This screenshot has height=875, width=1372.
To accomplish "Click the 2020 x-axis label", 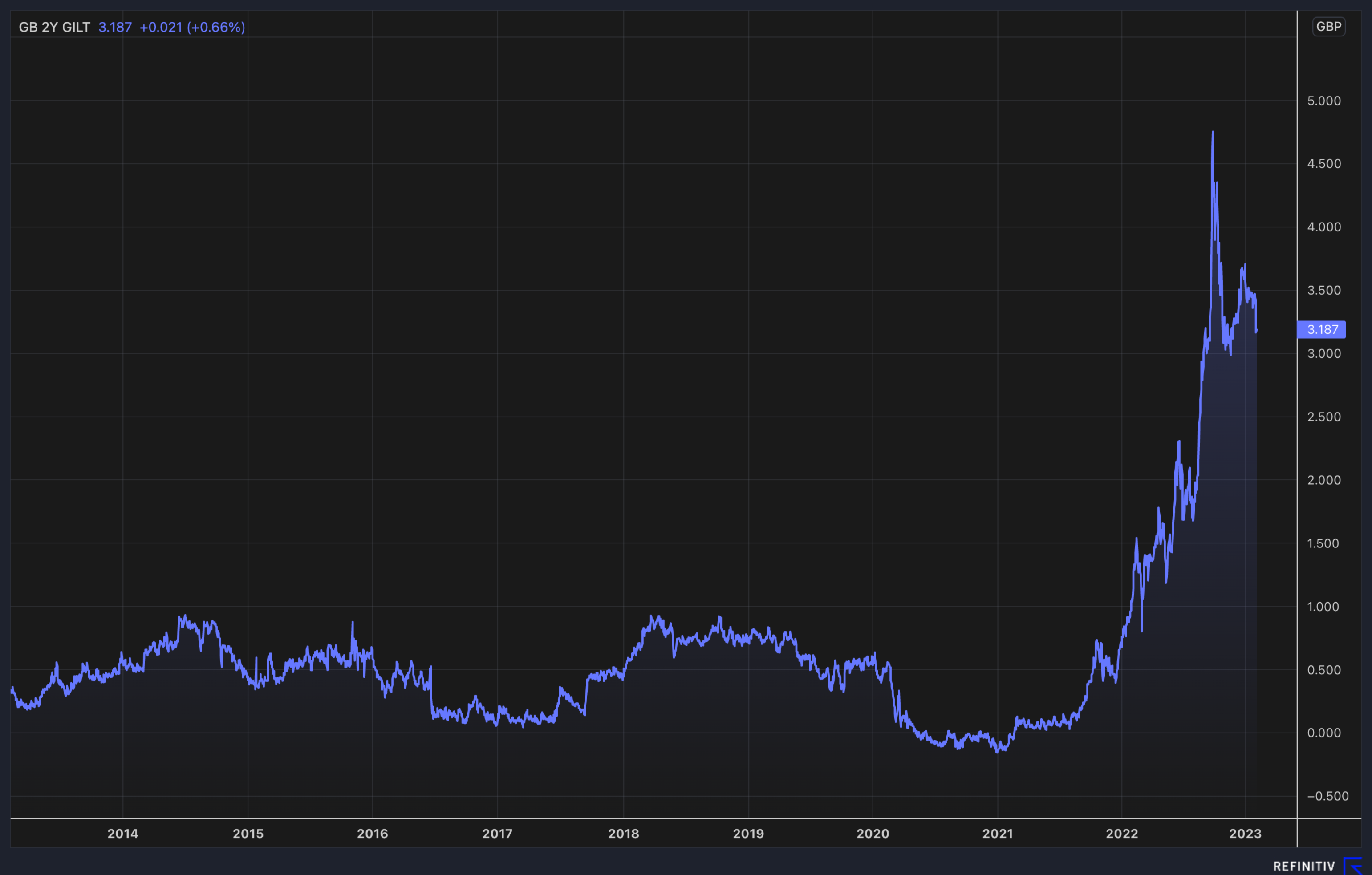I will coord(873,834).
